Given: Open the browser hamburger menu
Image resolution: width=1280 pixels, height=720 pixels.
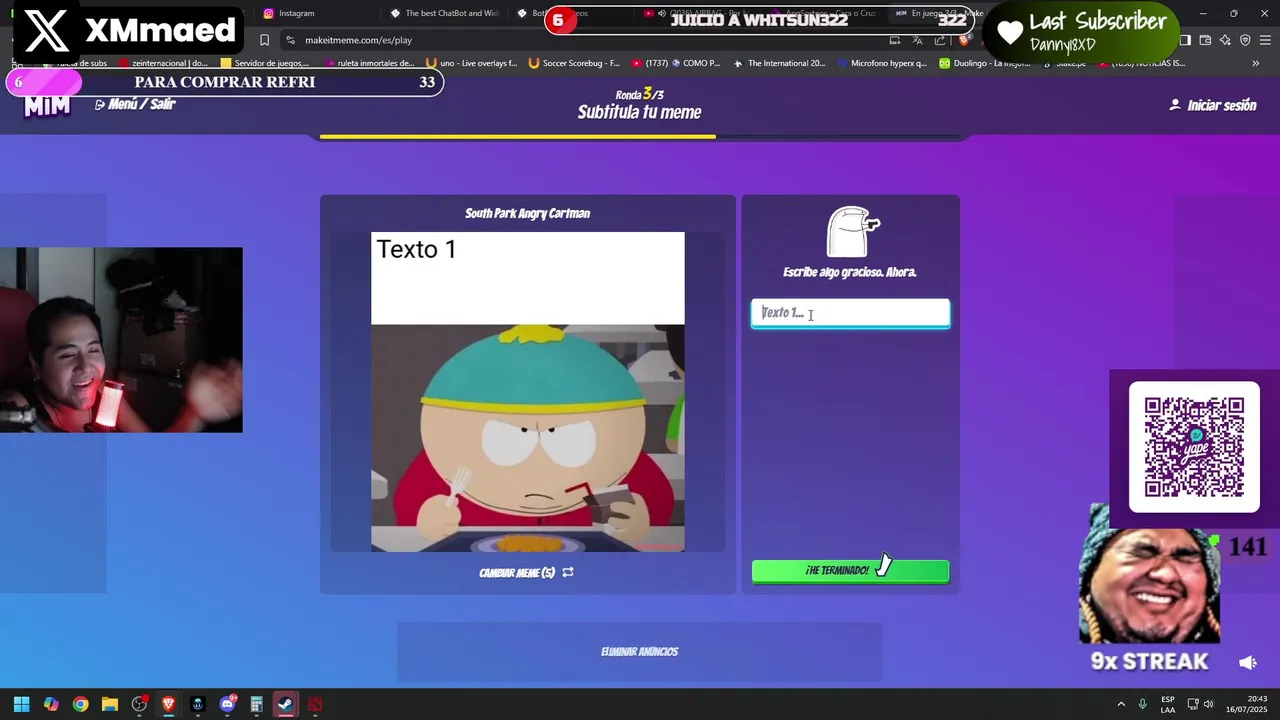Looking at the screenshot, I should (1265, 40).
